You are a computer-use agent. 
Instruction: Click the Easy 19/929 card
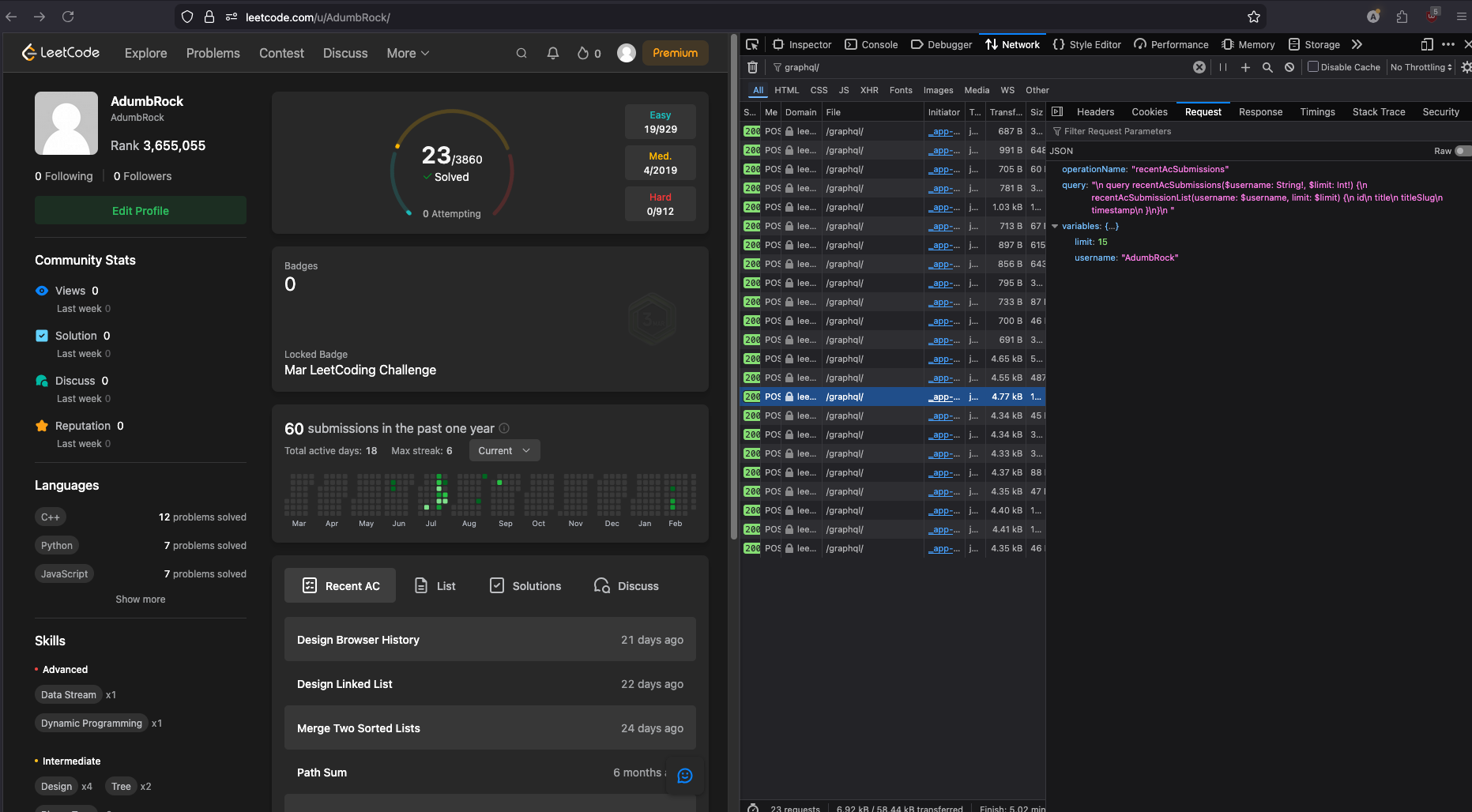661,122
